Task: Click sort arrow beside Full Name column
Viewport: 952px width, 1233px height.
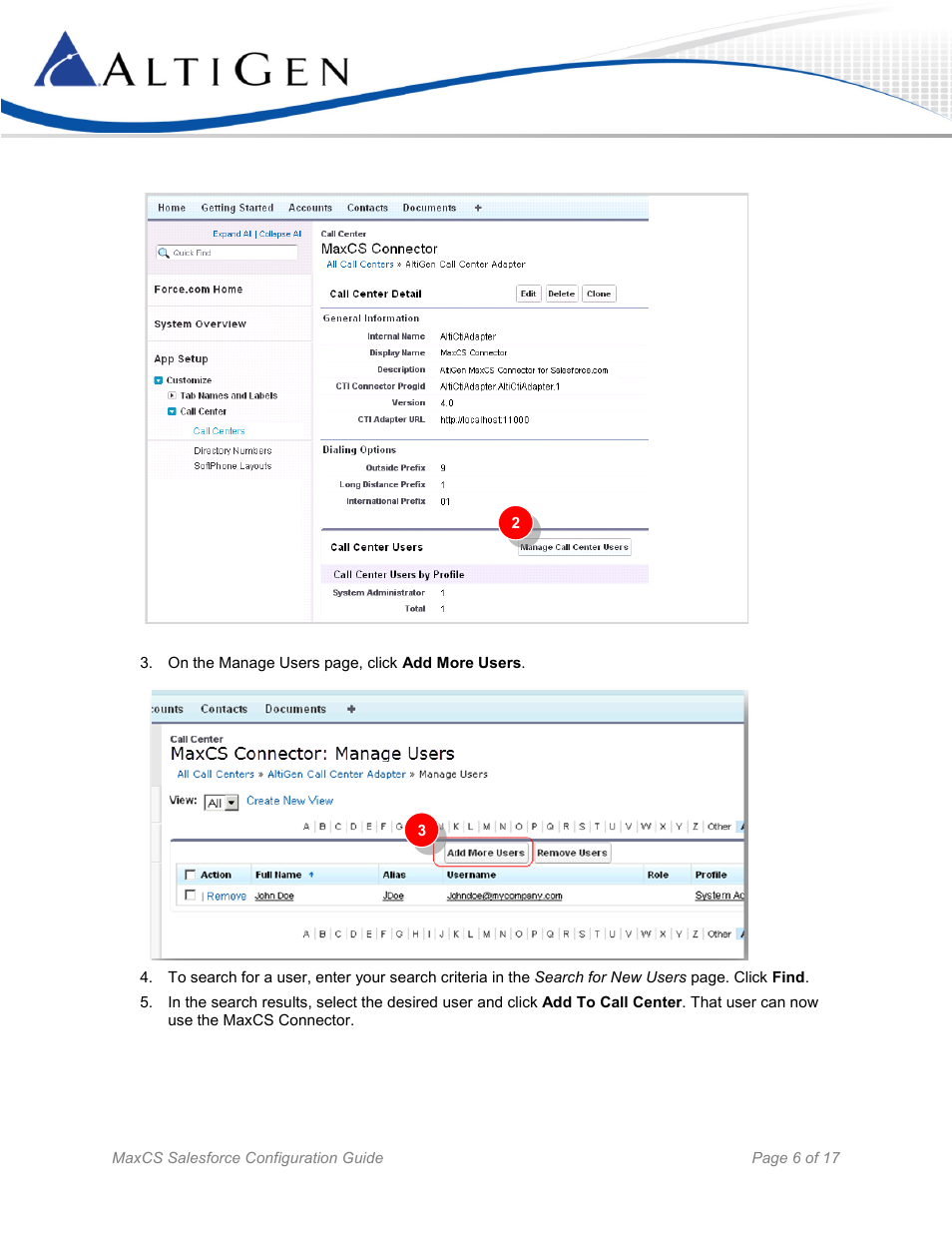Action: pos(311,875)
